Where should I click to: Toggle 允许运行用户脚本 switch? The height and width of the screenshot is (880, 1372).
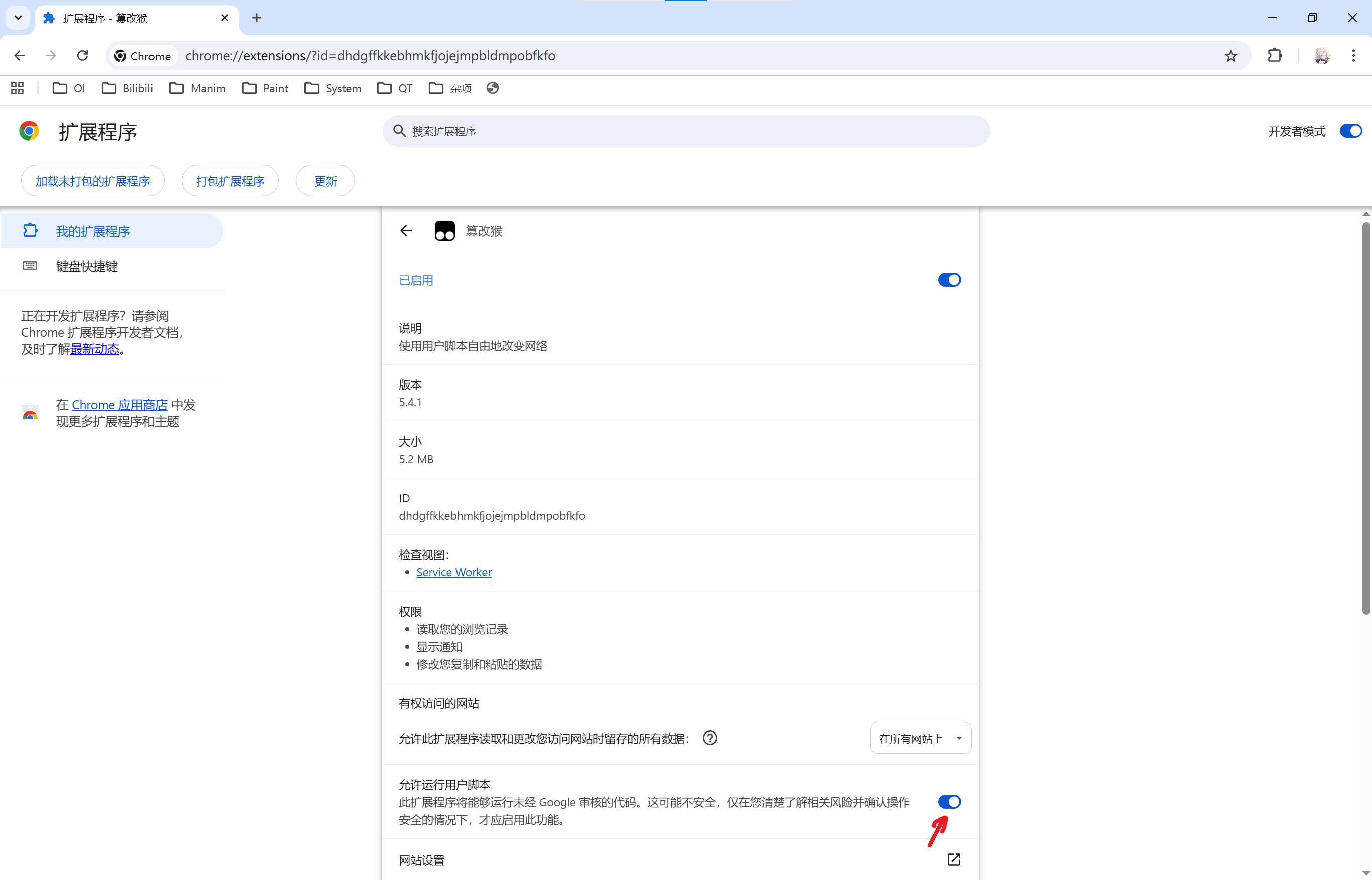point(949,802)
